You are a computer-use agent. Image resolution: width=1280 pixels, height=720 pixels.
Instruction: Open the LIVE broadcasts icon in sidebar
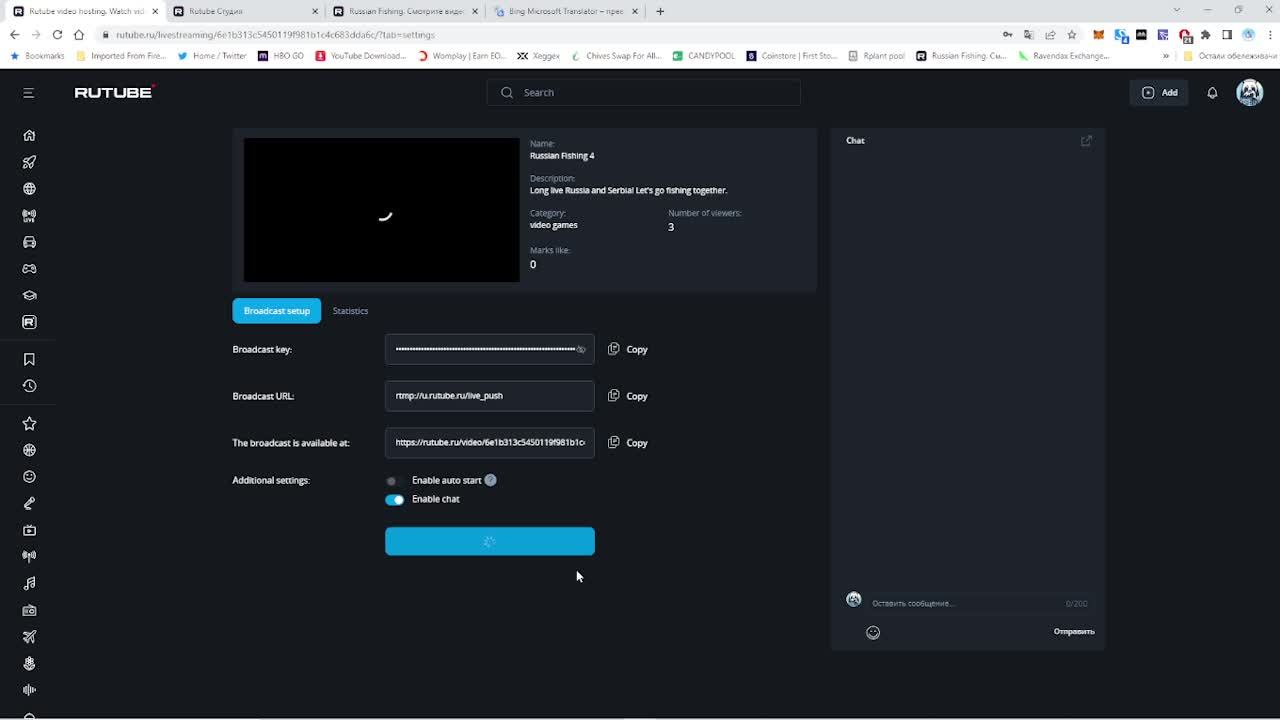(x=29, y=215)
